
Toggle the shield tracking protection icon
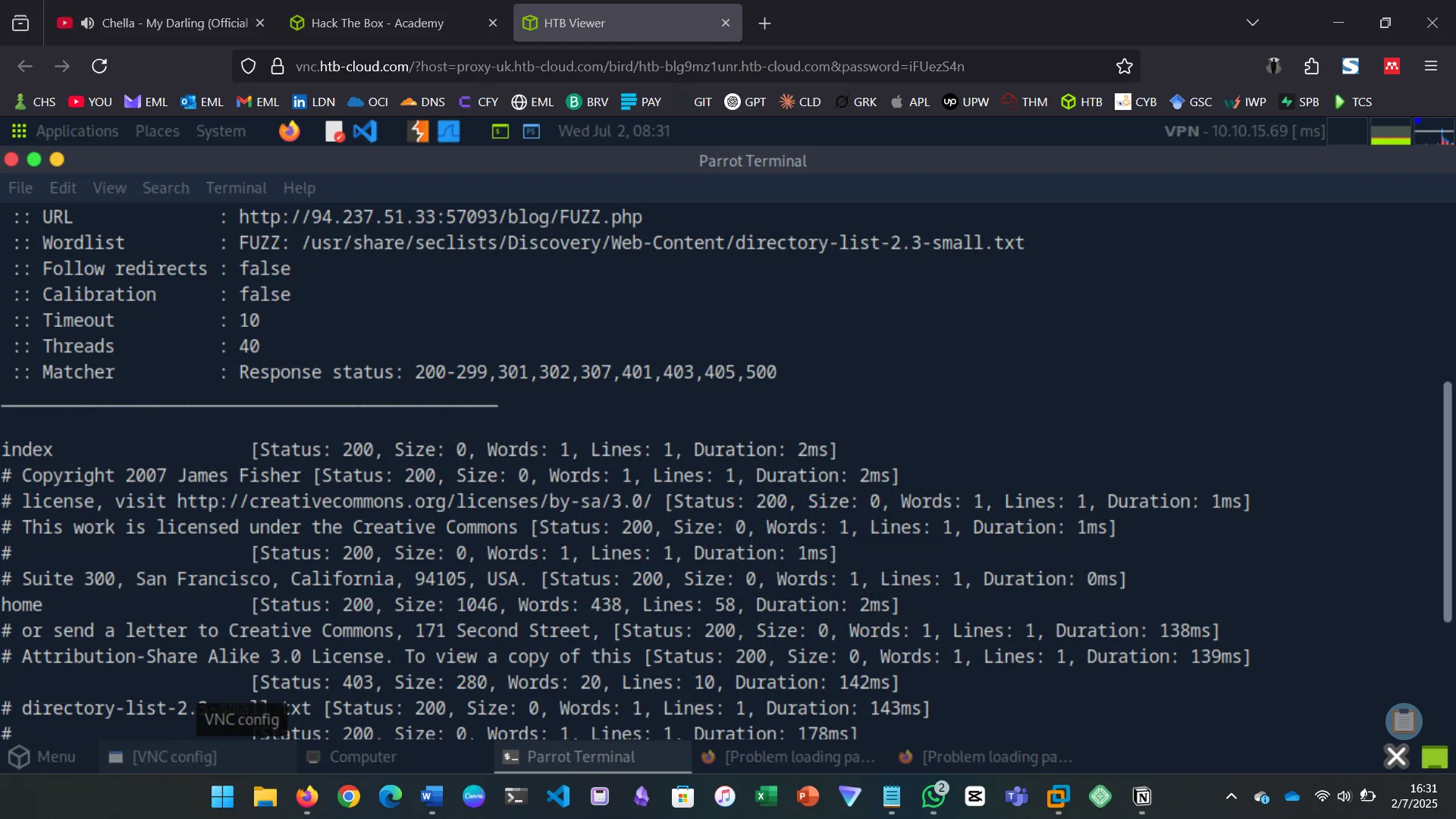[249, 66]
